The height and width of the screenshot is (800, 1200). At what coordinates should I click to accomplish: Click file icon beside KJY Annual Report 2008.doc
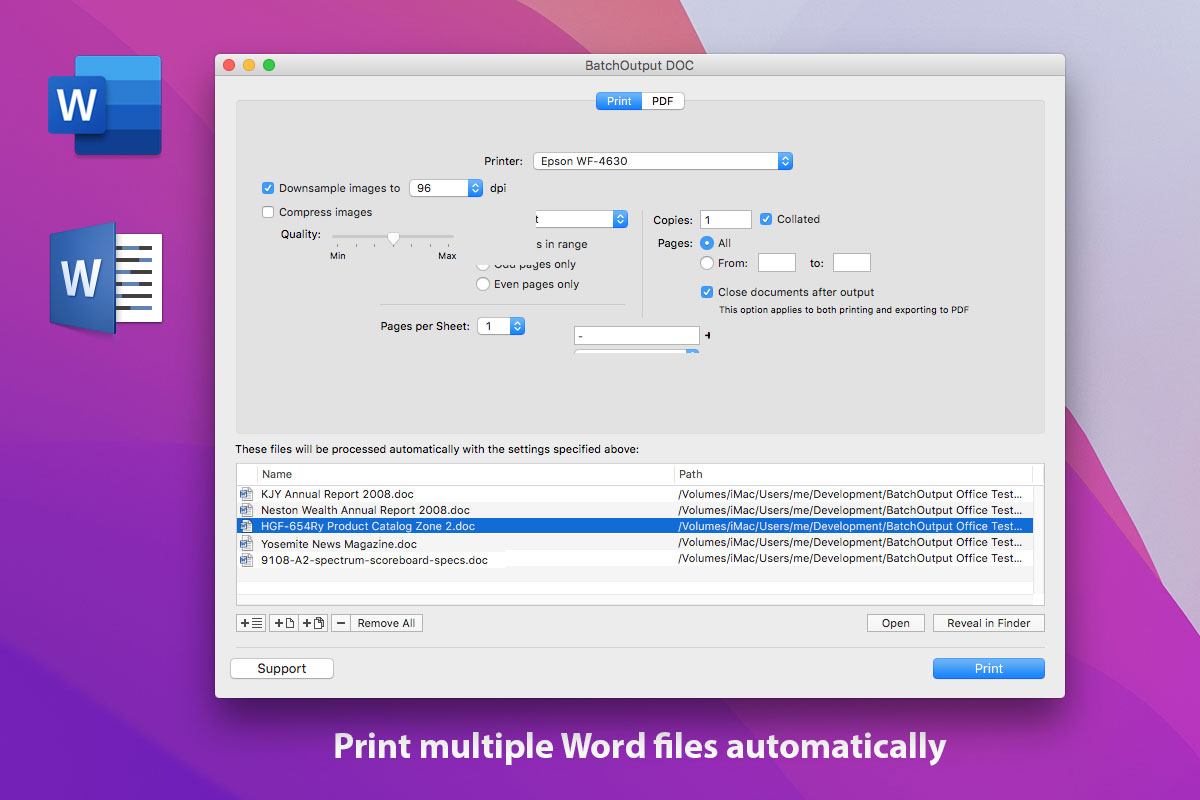pyautogui.click(x=246, y=494)
